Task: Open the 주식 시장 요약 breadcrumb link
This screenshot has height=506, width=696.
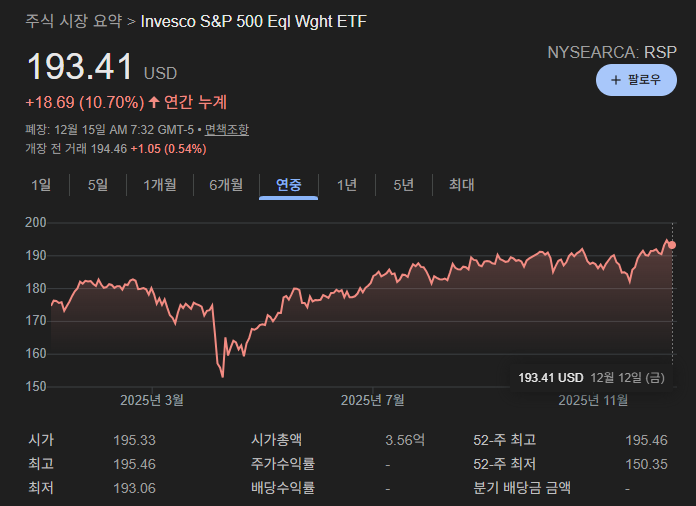Action: pos(74,21)
